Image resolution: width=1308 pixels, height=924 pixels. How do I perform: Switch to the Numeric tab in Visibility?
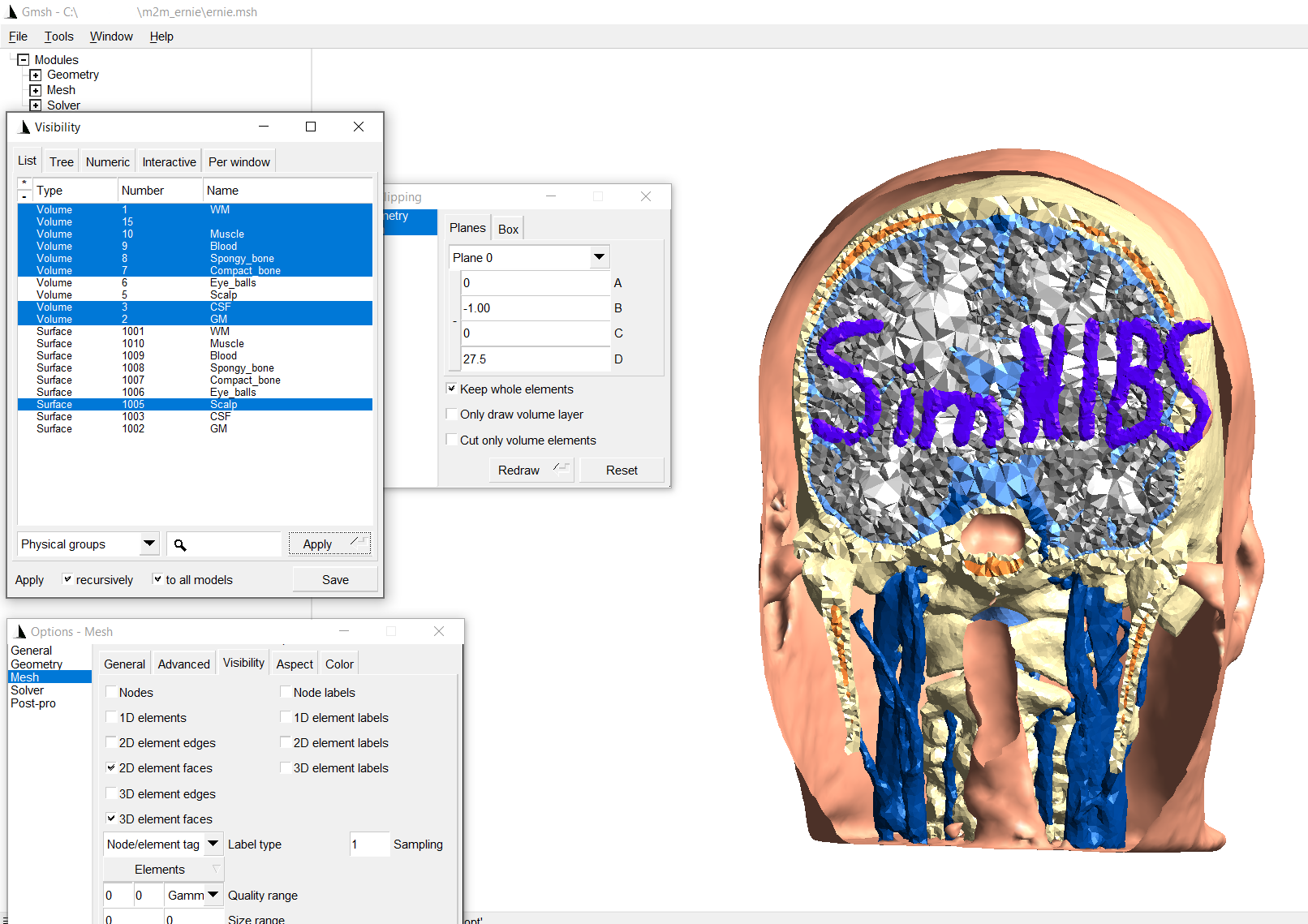[108, 161]
